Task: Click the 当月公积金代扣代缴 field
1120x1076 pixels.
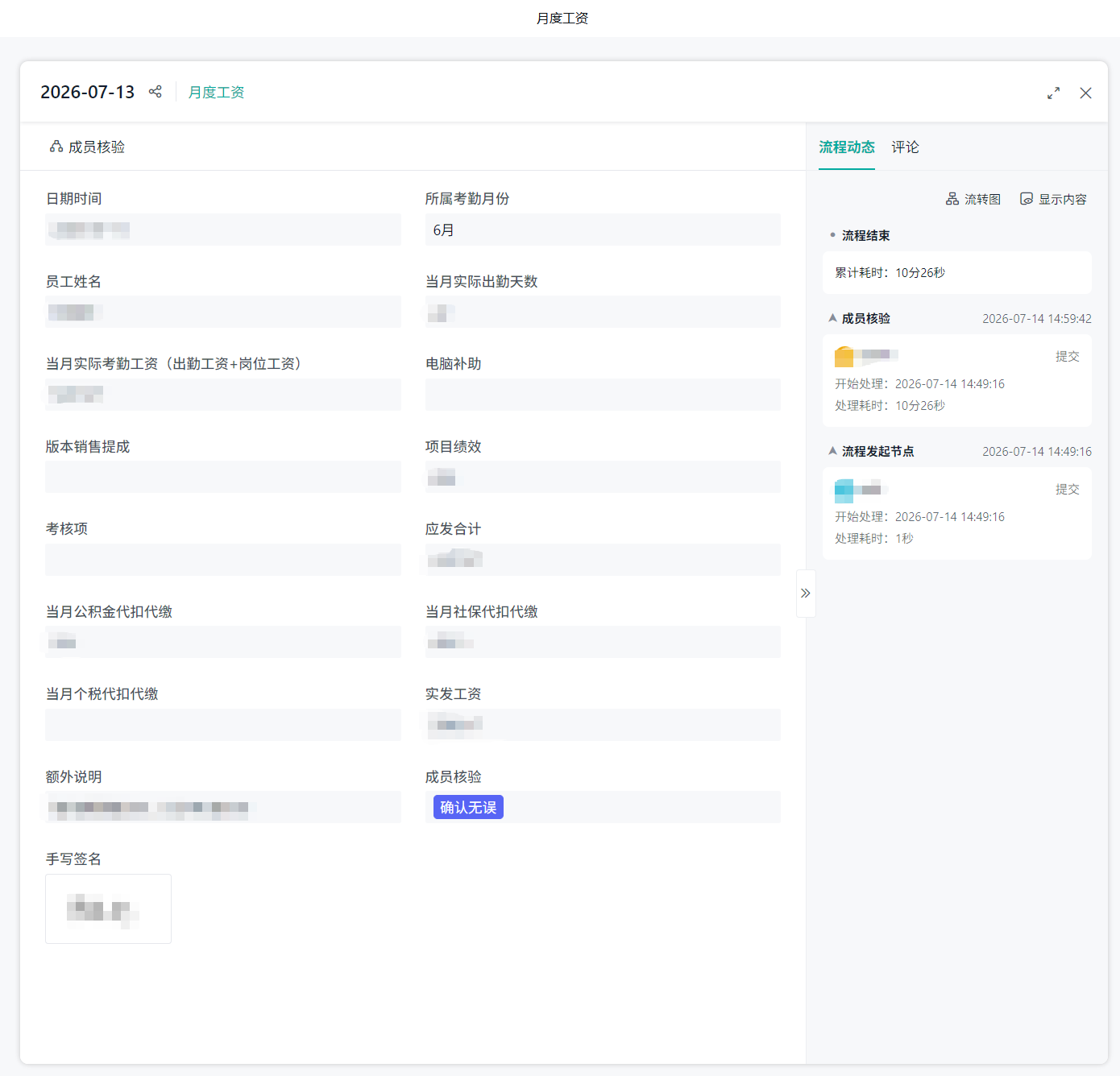Action: pyautogui.click(x=223, y=642)
